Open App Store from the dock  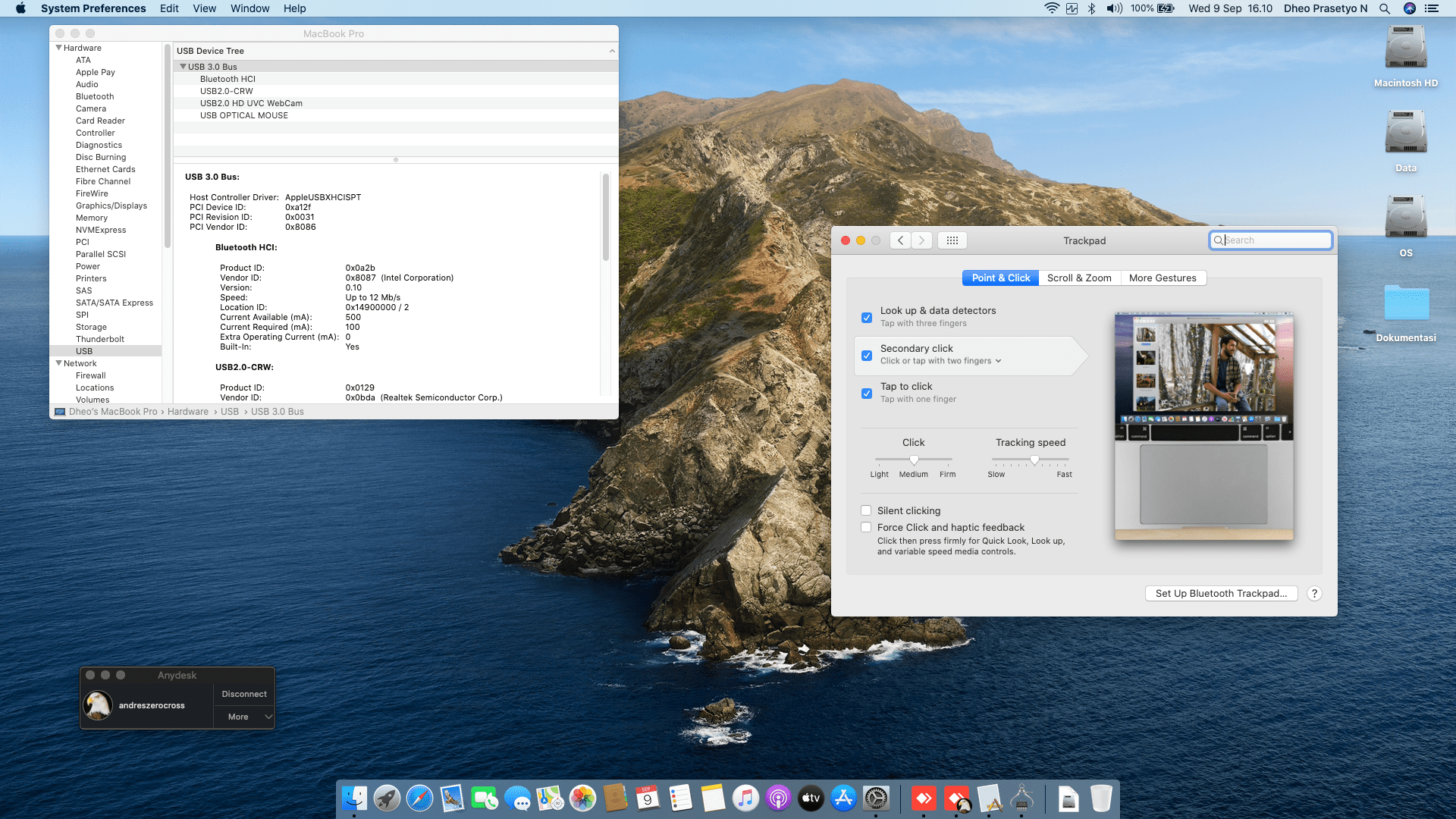[843, 798]
